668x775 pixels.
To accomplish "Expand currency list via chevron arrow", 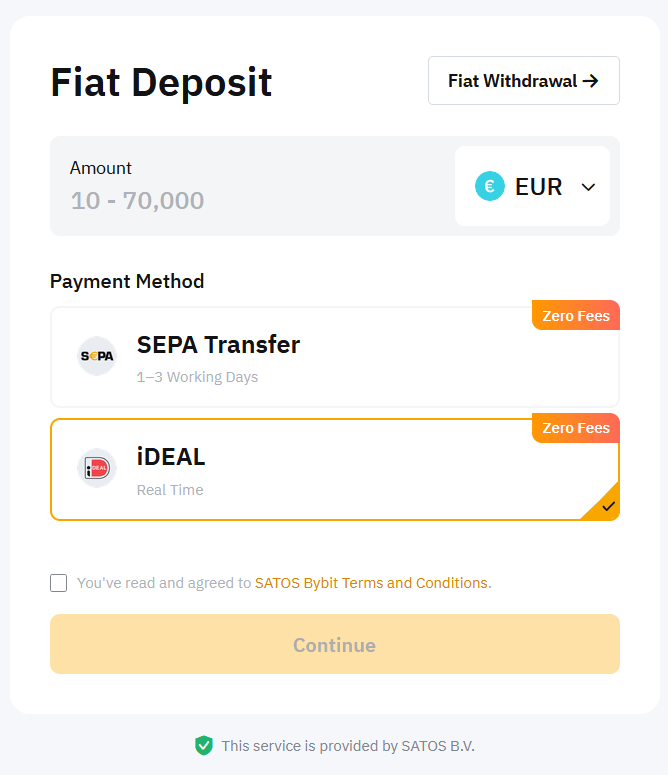I will coord(588,187).
